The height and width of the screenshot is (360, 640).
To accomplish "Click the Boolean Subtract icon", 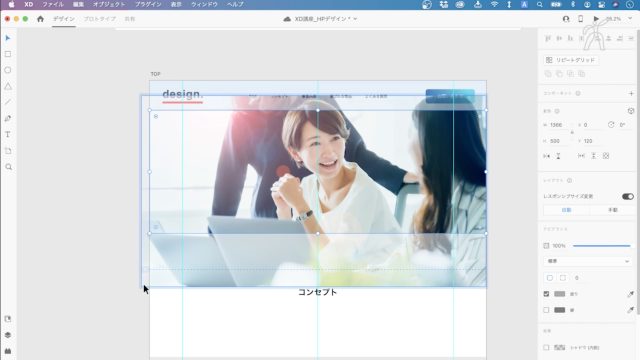I will pyautogui.click(x=559, y=74).
